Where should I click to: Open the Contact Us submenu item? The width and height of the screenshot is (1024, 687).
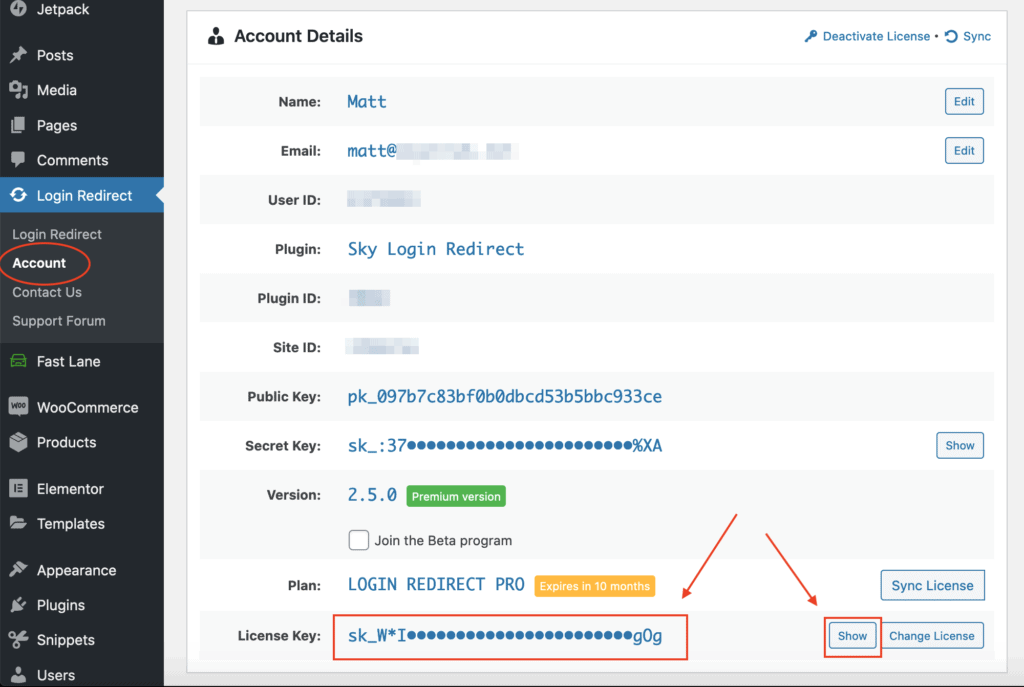pyautogui.click(x=47, y=292)
